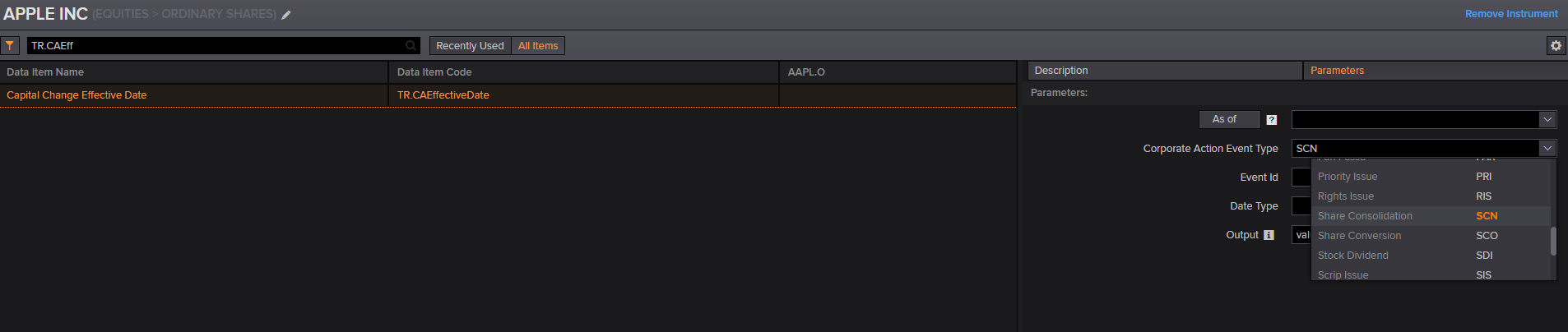Sort by Data Item Name column header
This screenshot has width=1568, height=332.
coord(193,72)
